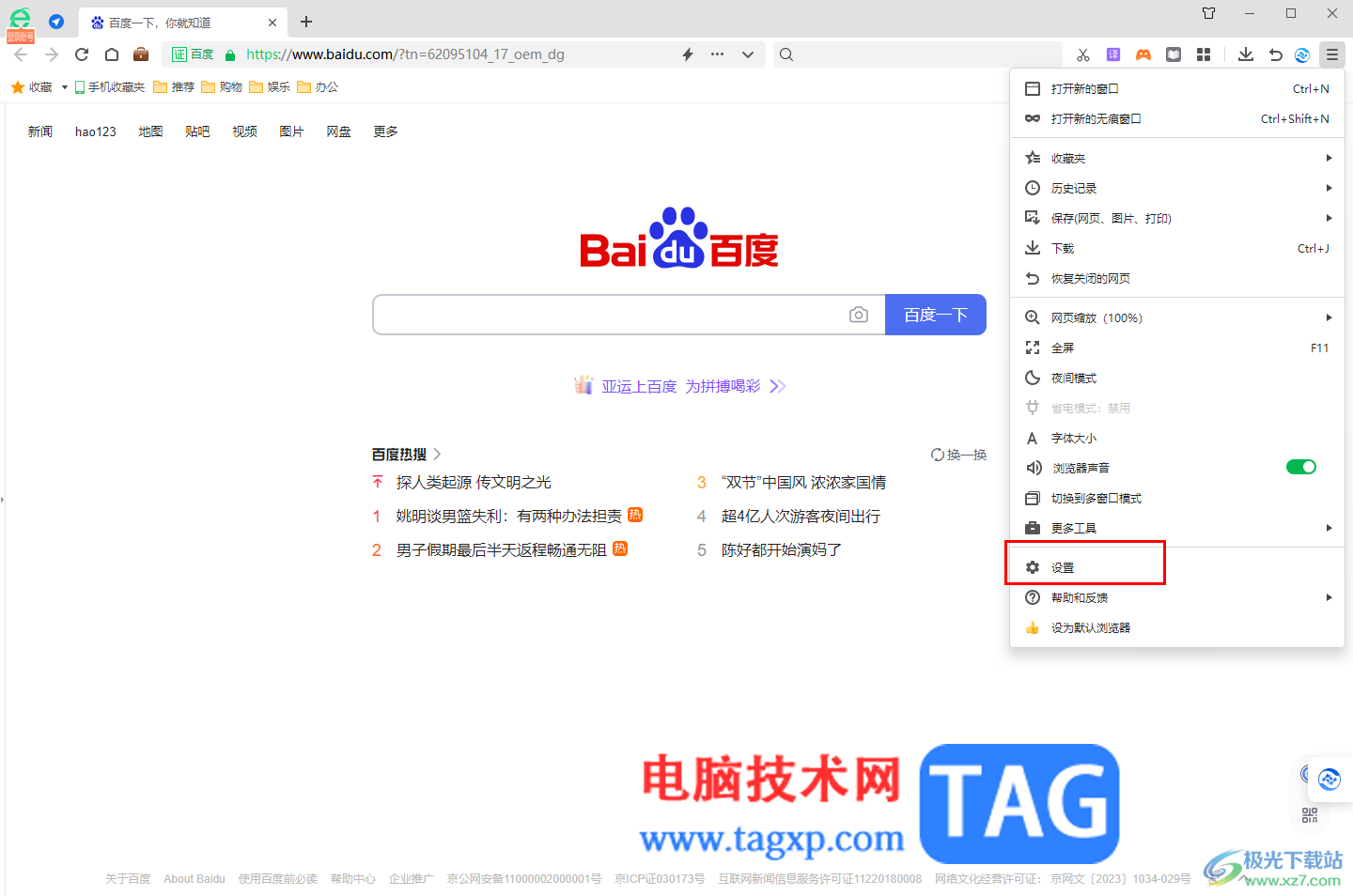Open hot search 探人类起源 传文明之光
Viewport: 1353px width, 896px height.
474,482
